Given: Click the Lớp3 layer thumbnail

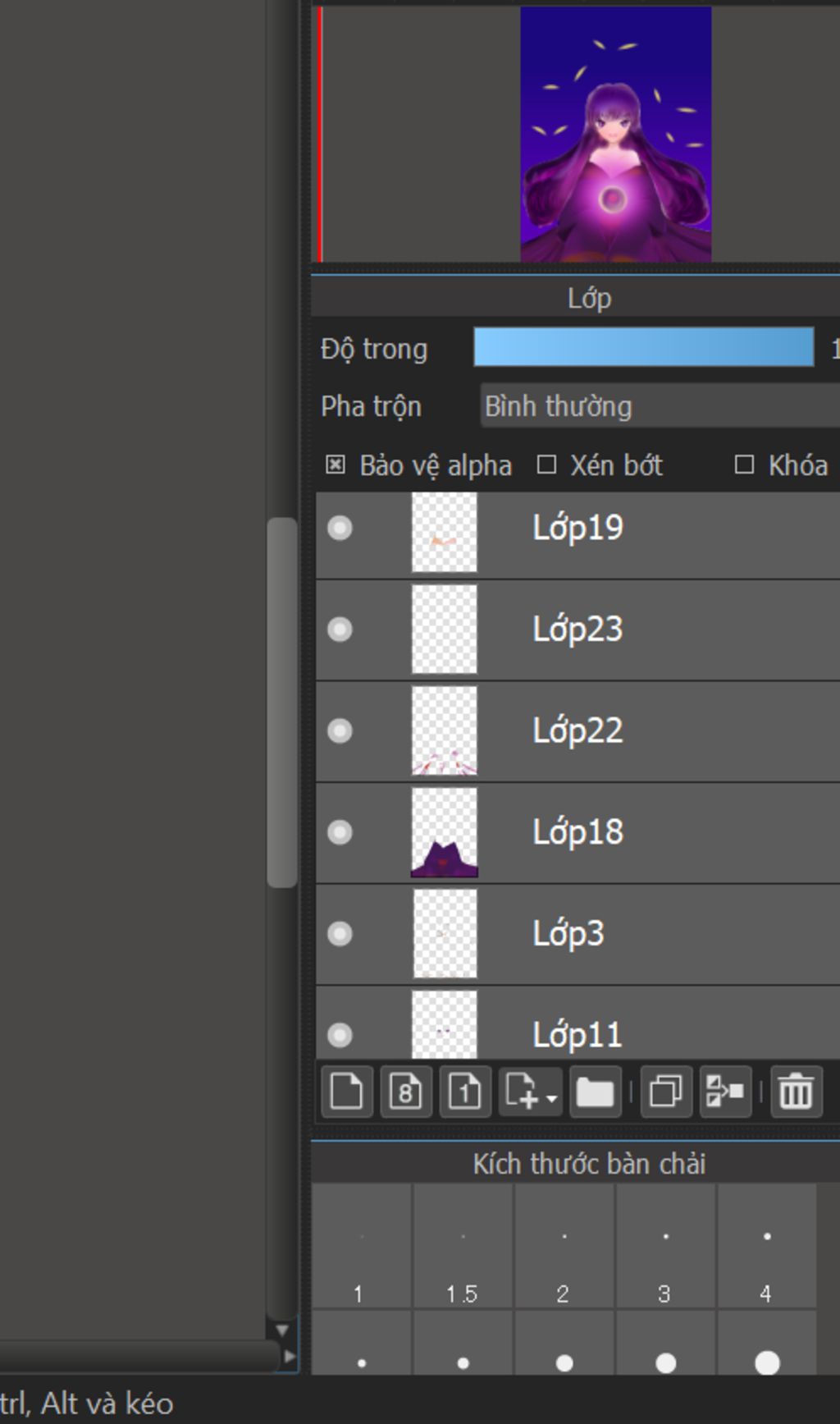Looking at the screenshot, I should click(x=445, y=934).
